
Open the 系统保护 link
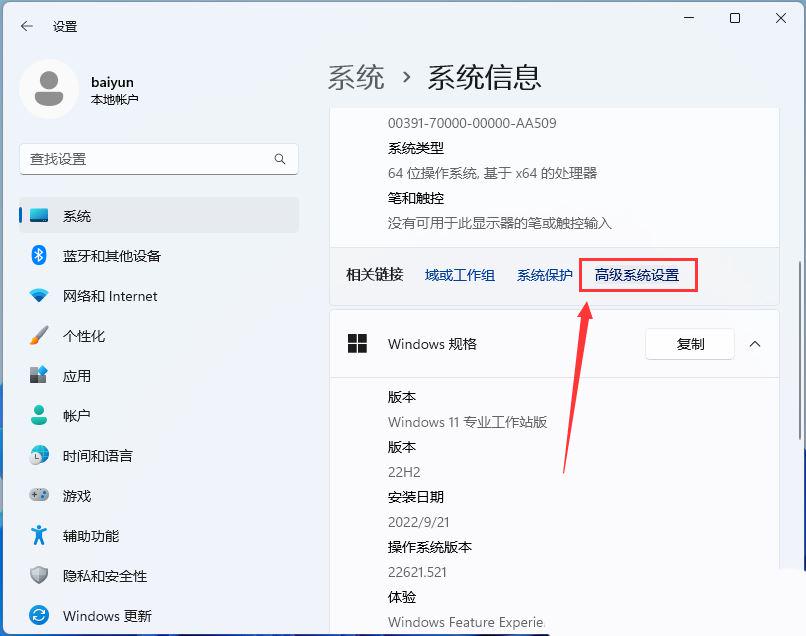[544, 275]
